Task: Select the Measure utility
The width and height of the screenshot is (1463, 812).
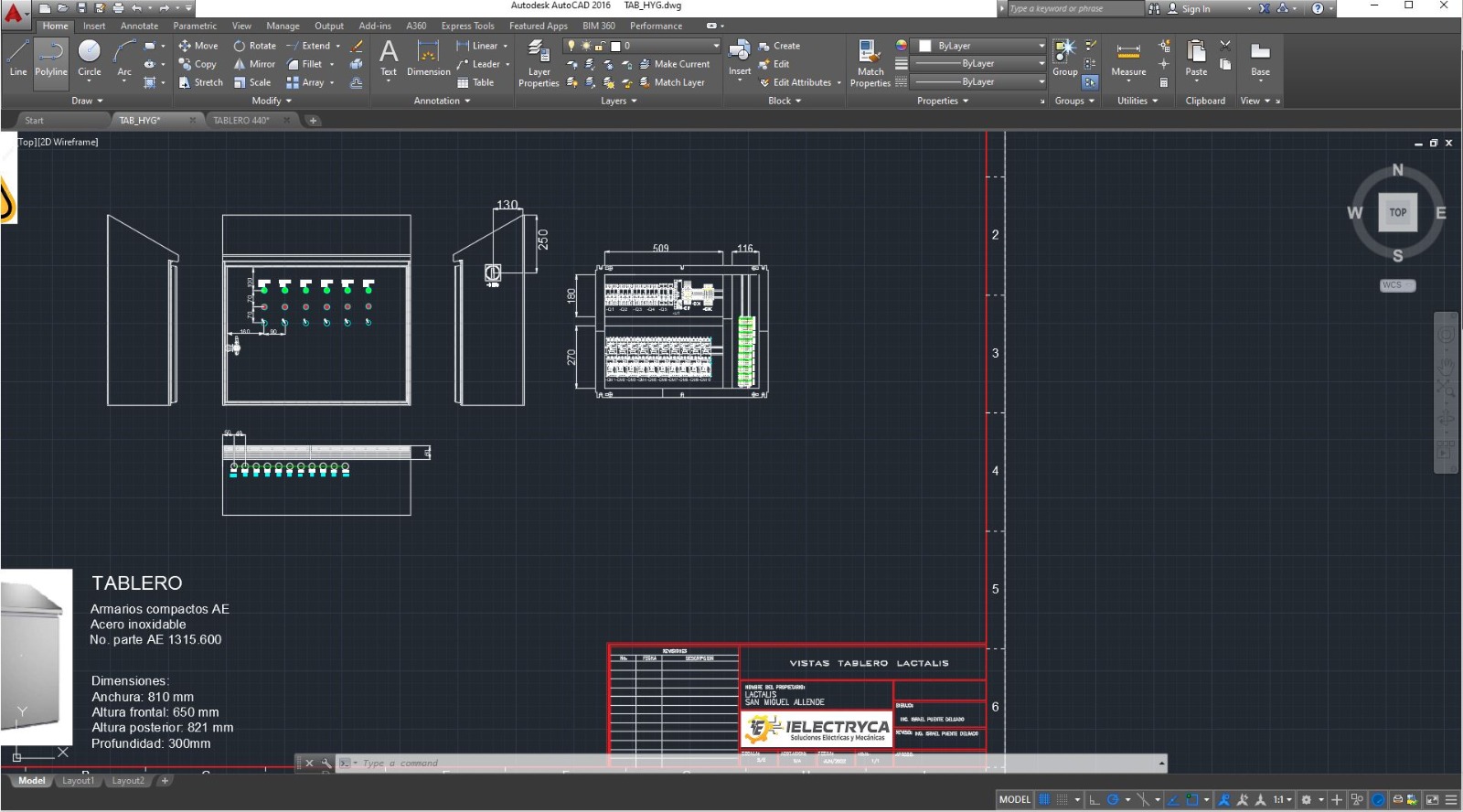Action: pos(1128,59)
